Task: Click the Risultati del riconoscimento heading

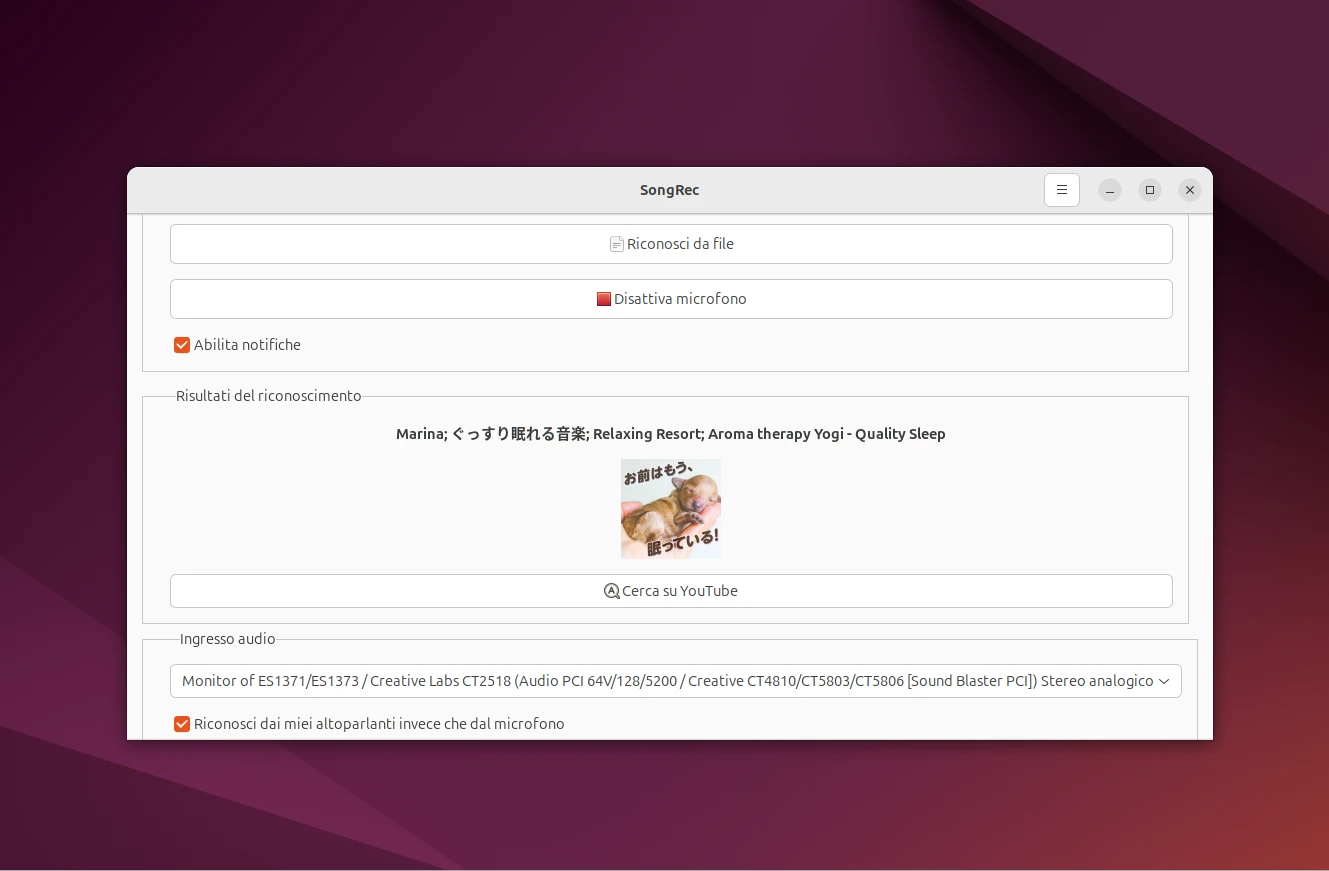Action: pos(268,396)
